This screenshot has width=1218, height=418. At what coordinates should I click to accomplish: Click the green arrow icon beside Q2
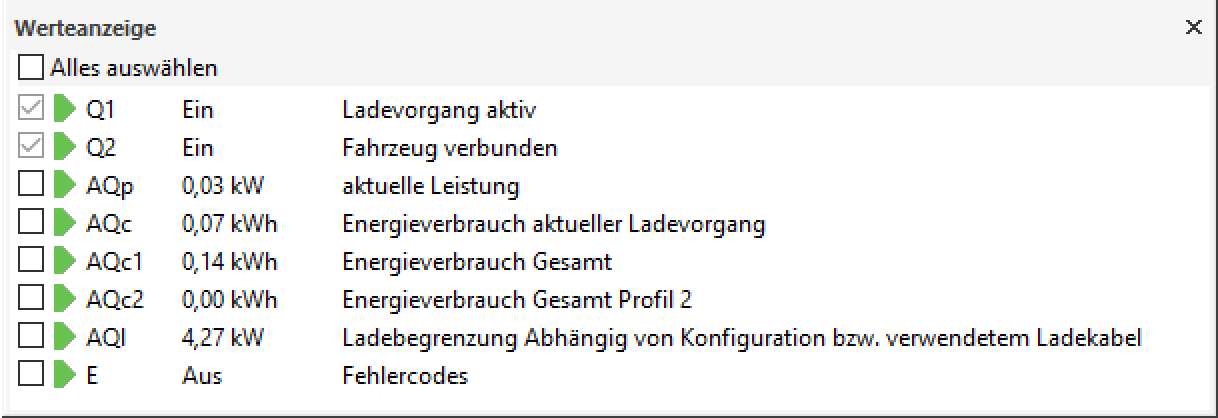tap(64, 148)
